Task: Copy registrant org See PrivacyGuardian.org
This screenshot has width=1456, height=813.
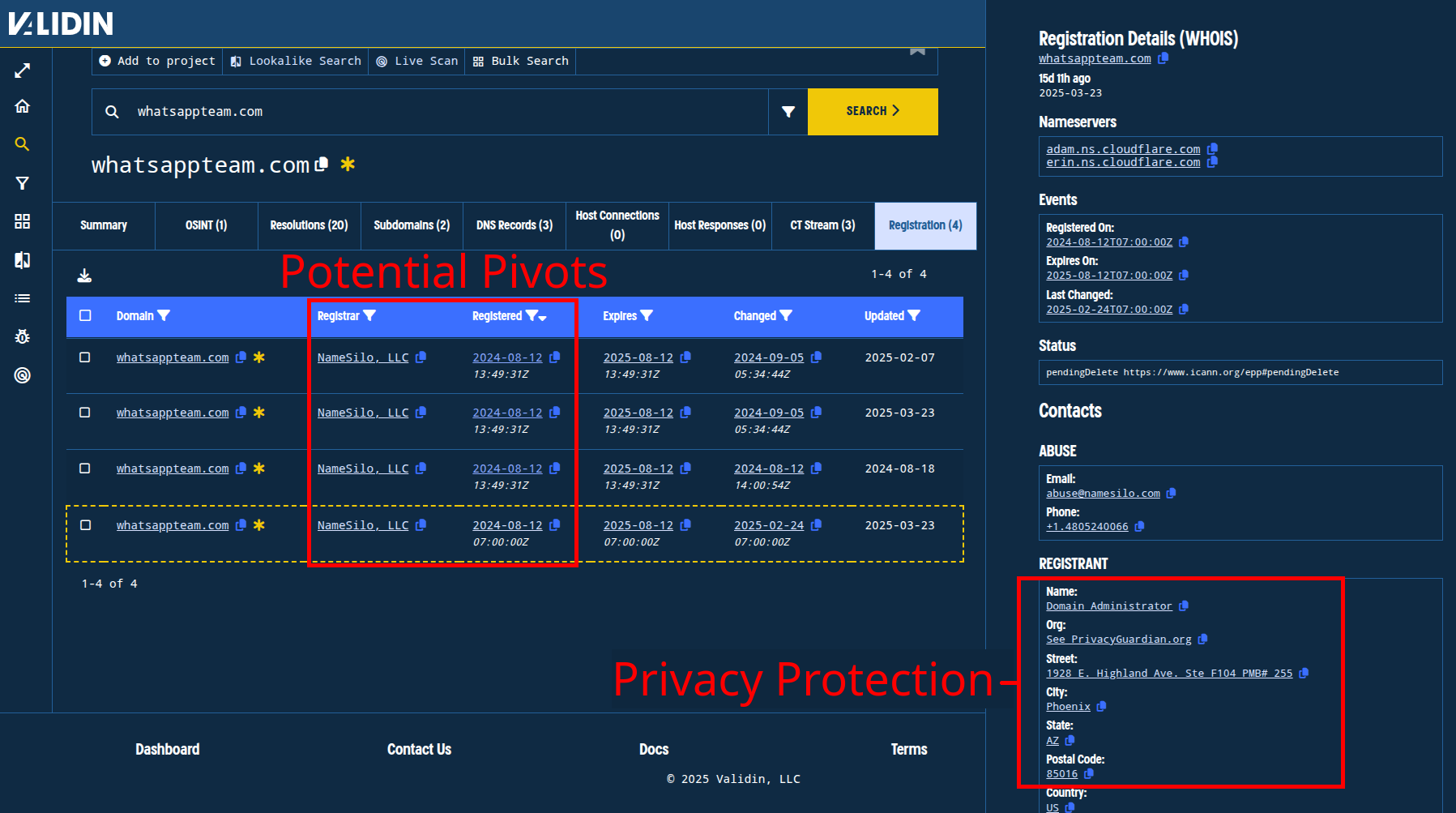Action: 1202,639
